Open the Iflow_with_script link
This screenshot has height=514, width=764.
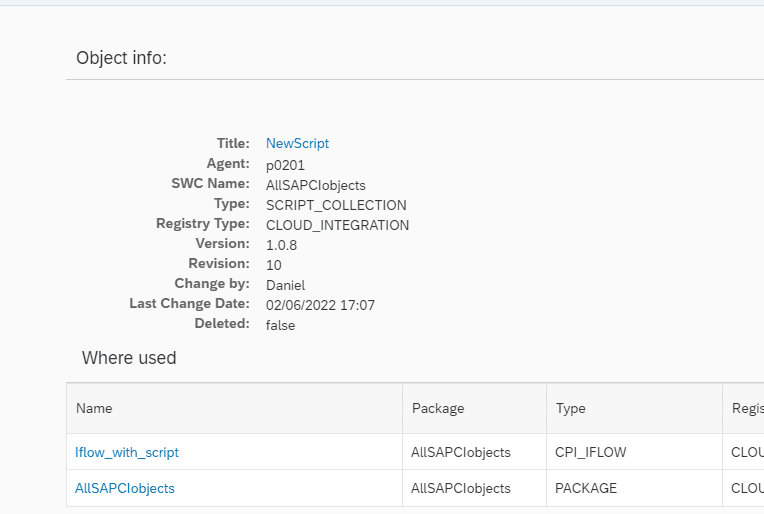[127, 453]
